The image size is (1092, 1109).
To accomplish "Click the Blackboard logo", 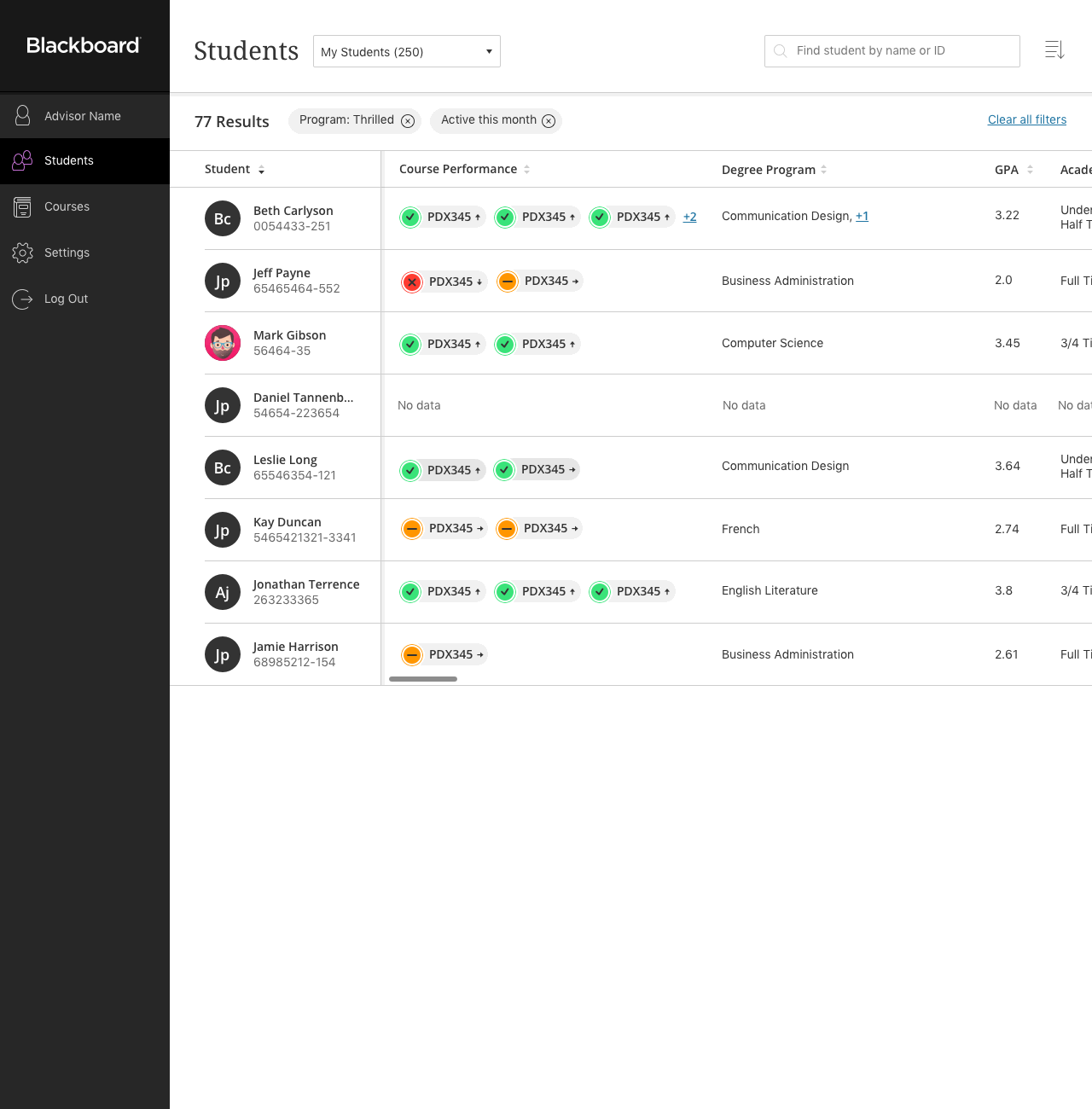I will pos(83,45).
